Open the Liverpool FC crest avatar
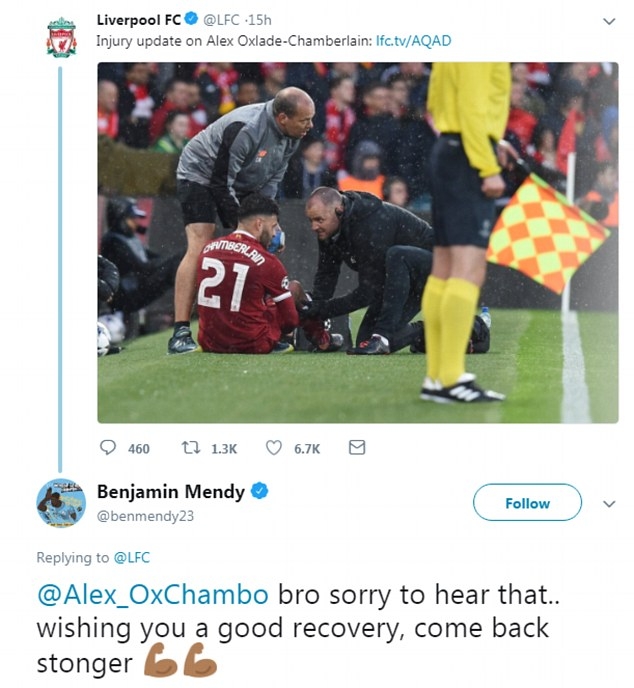 point(61,37)
